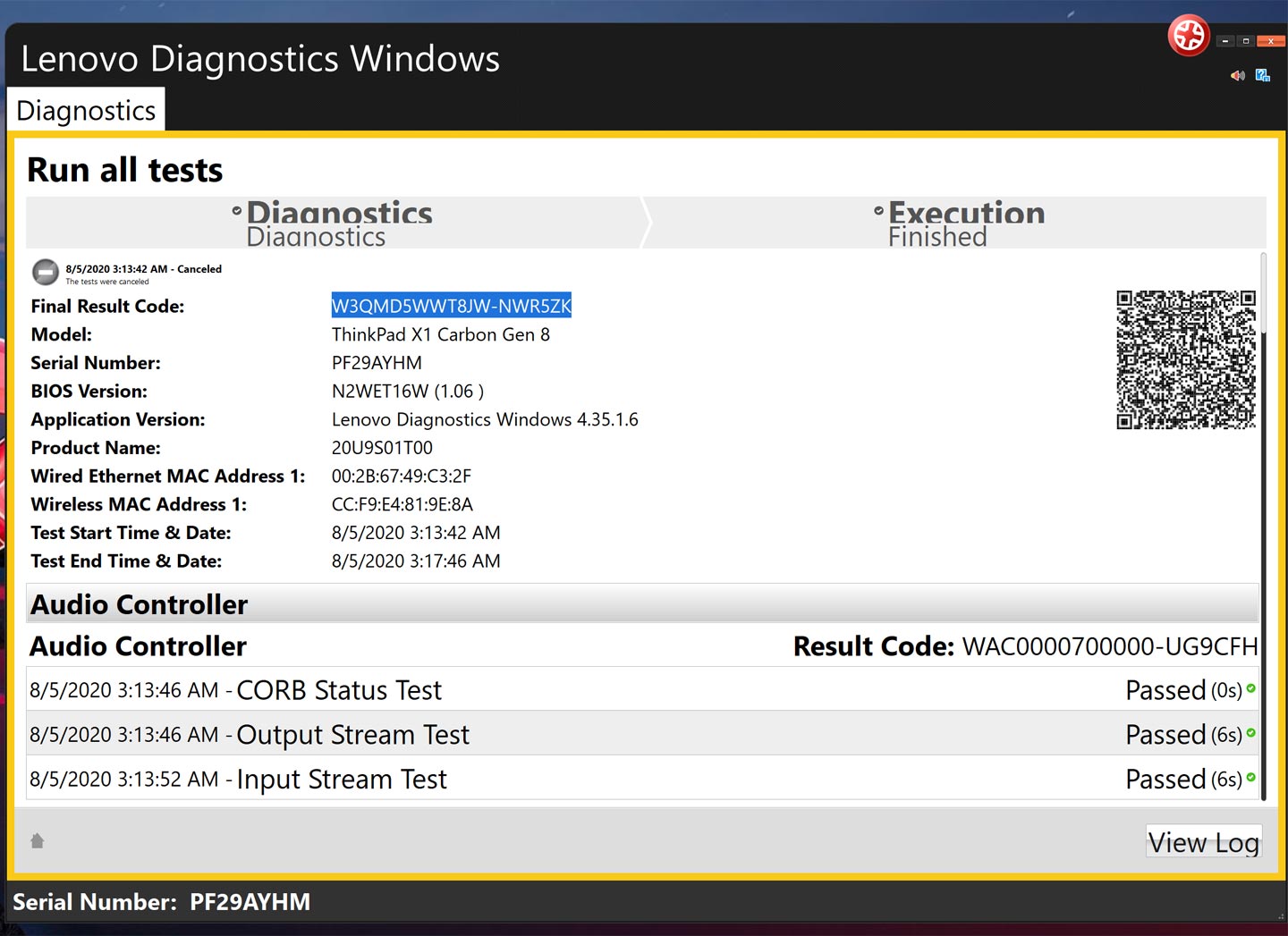1288x936 pixels.
Task: Click the vertical scrollbar in results panel
Action: [1263, 527]
